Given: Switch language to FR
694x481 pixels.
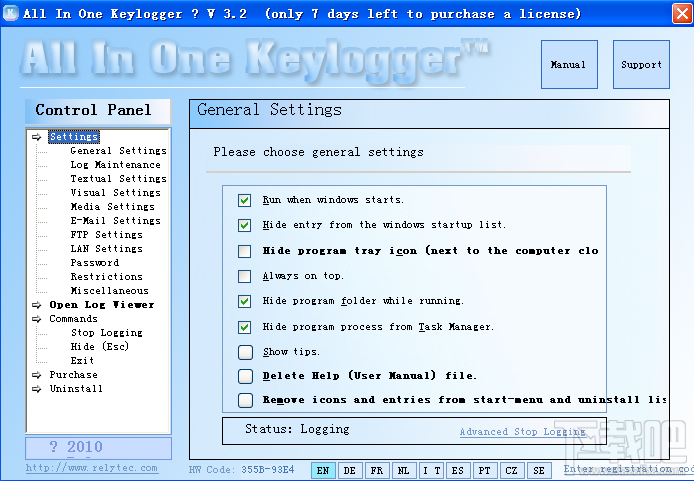Looking at the screenshot, I should click(377, 470).
